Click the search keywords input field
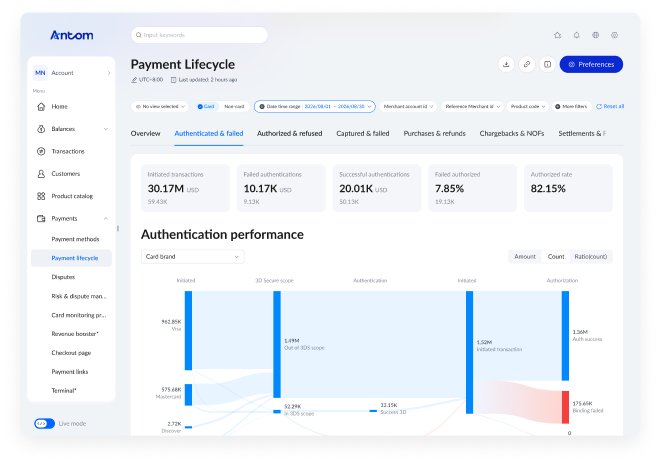The height and width of the screenshot is (464, 661). point(199,35)
